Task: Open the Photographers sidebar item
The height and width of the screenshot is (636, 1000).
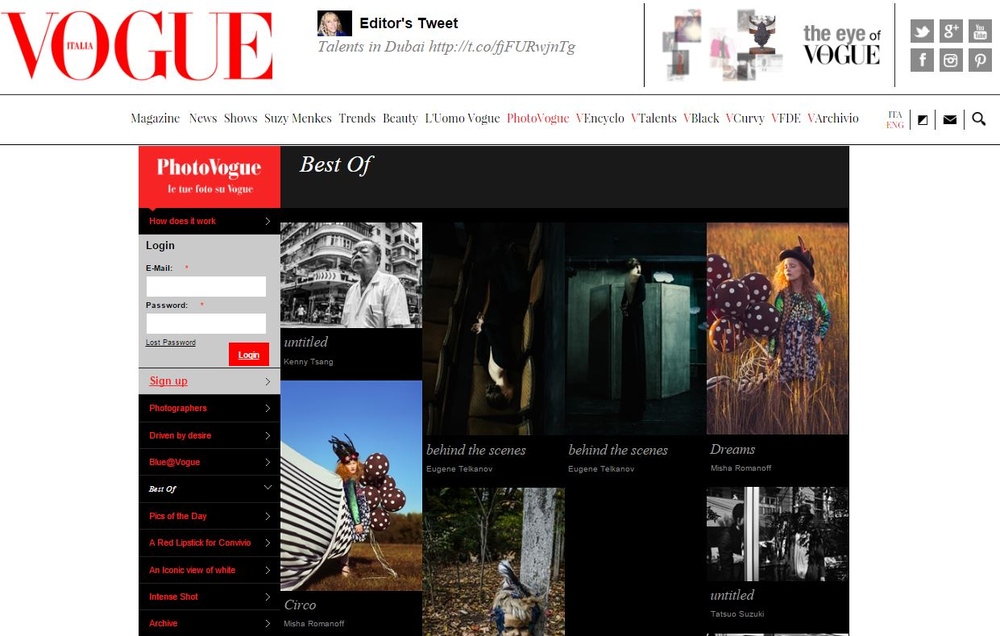Action: click(209, 408)
